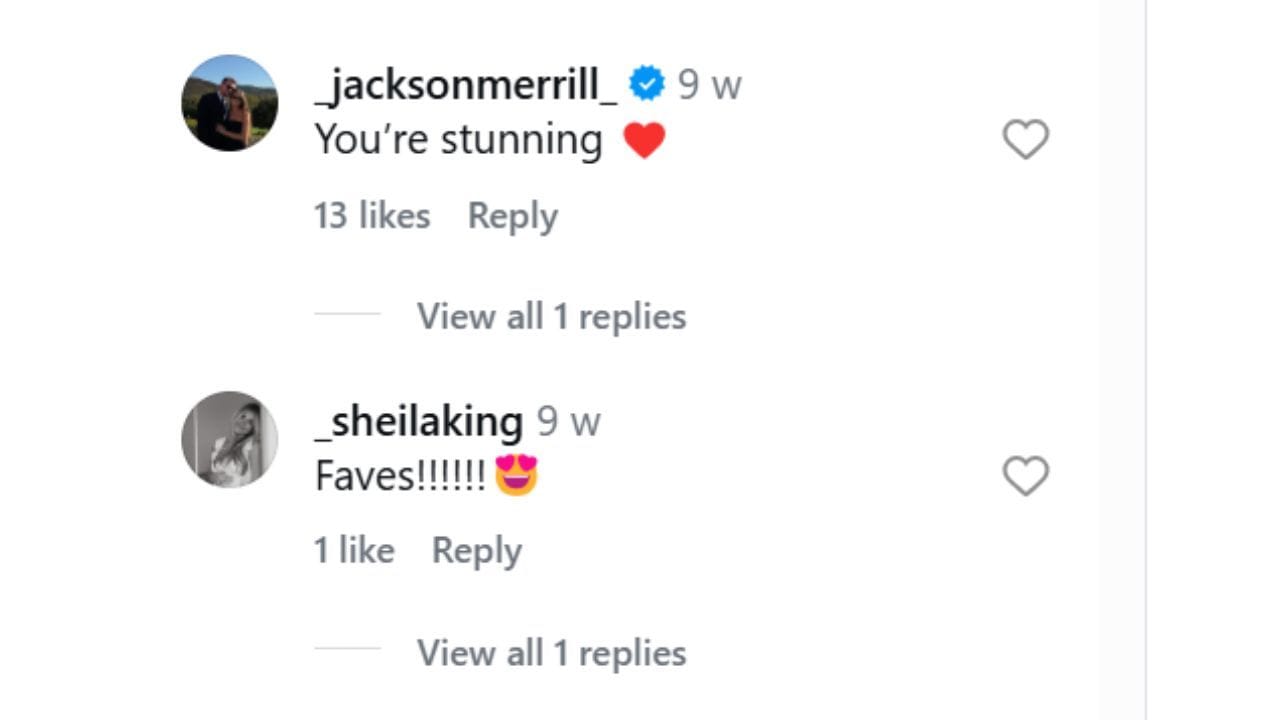
Task: View who liked the '13 likes' comment
Action: (x=371, y=215)
